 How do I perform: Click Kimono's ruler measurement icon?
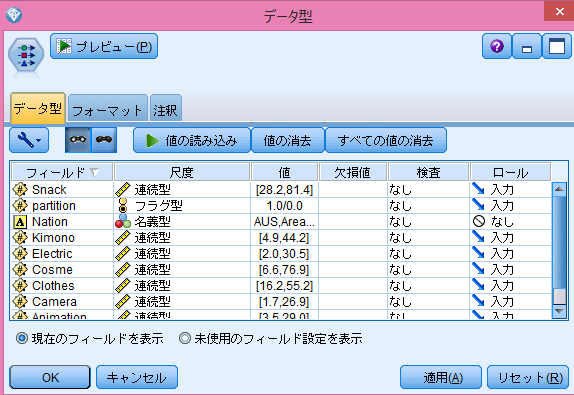point(123,238)
